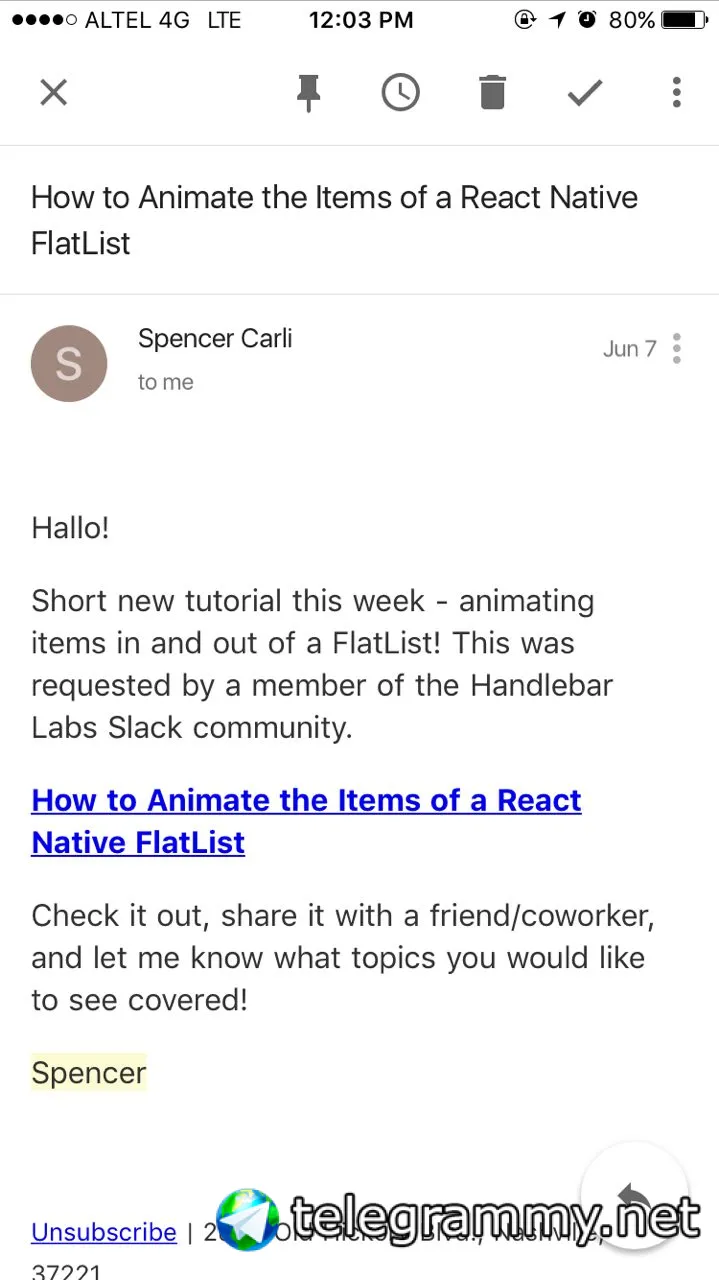Click the Telegram paper plane logo

248,1220
